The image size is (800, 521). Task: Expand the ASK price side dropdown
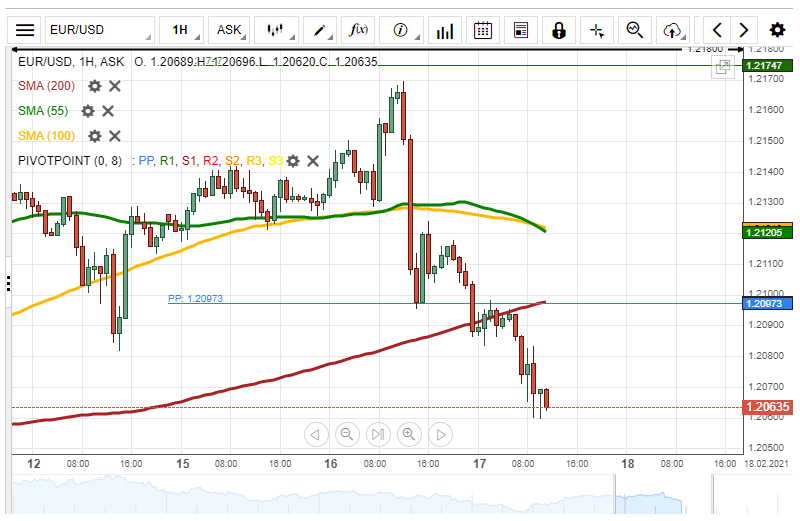(232, 30)
